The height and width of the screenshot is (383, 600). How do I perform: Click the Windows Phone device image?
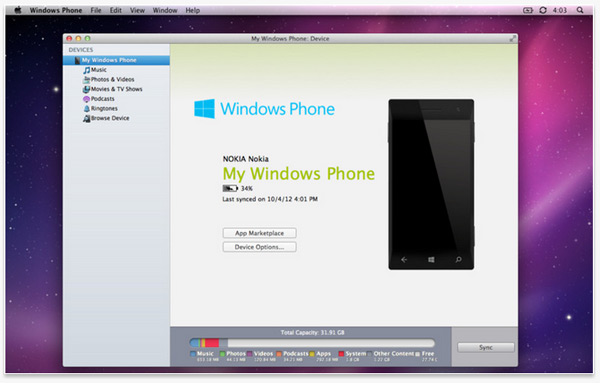[431, 184]
